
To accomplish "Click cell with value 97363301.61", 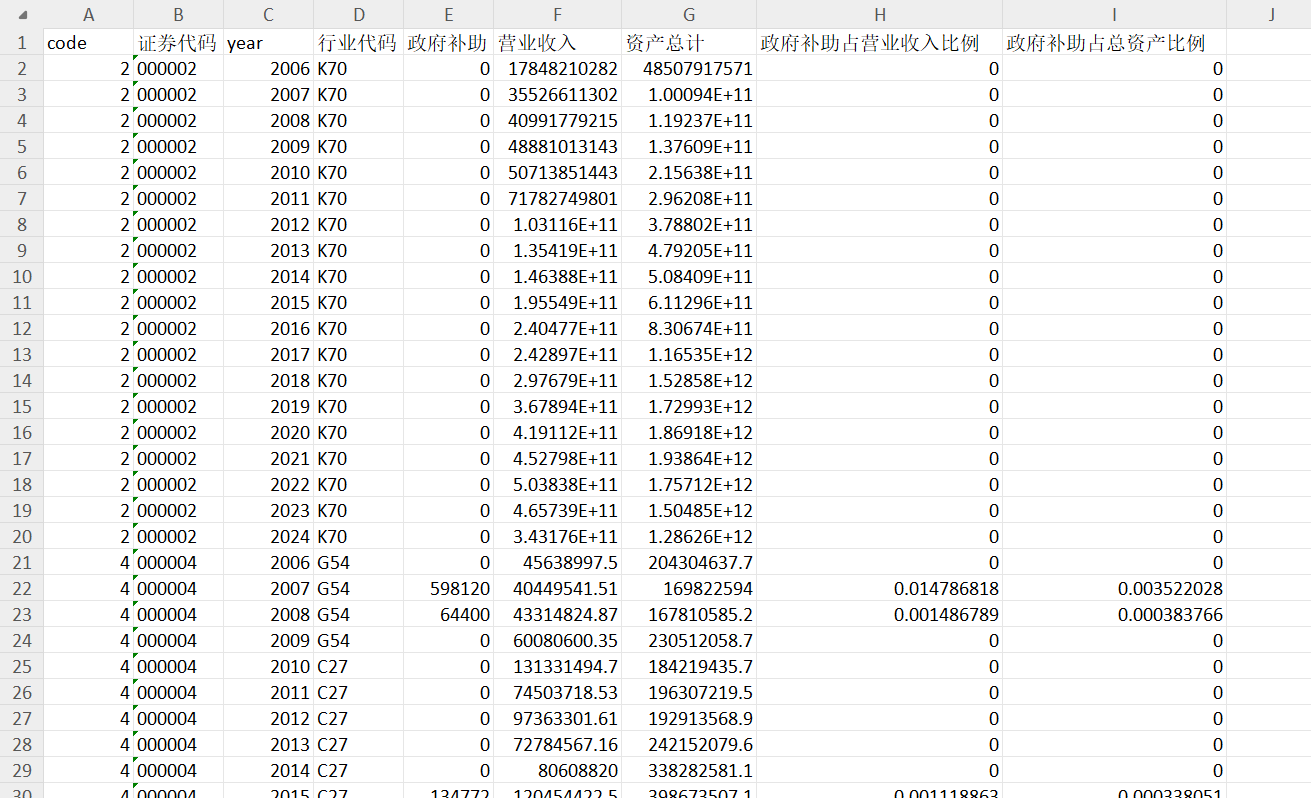I will 558,719.
